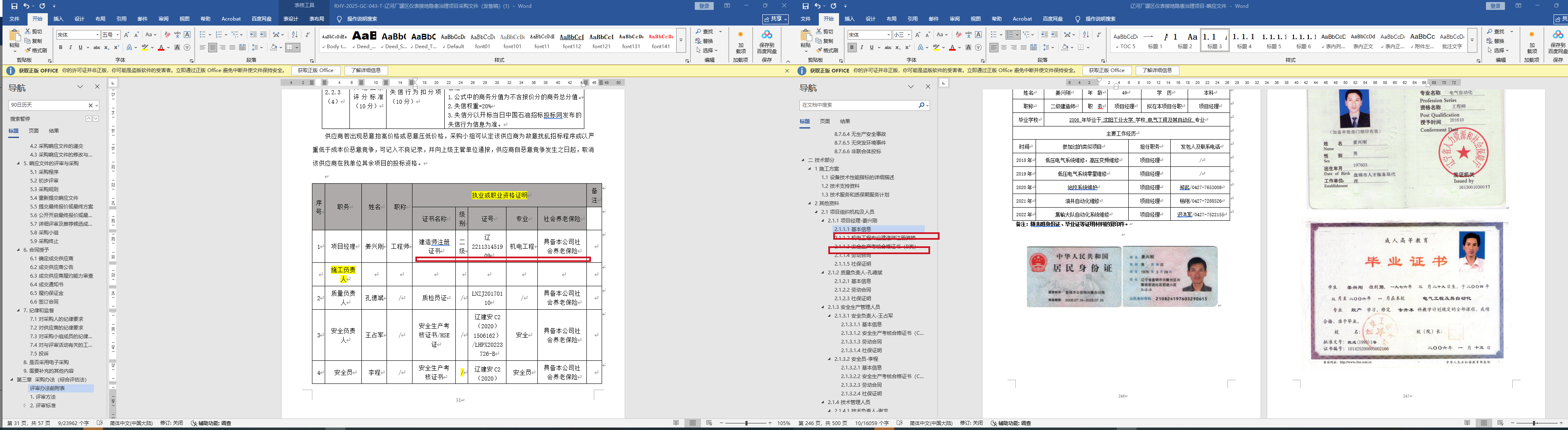
Task: Apply strikethrough in the left Word ribbon
Action: pos(97,47)
